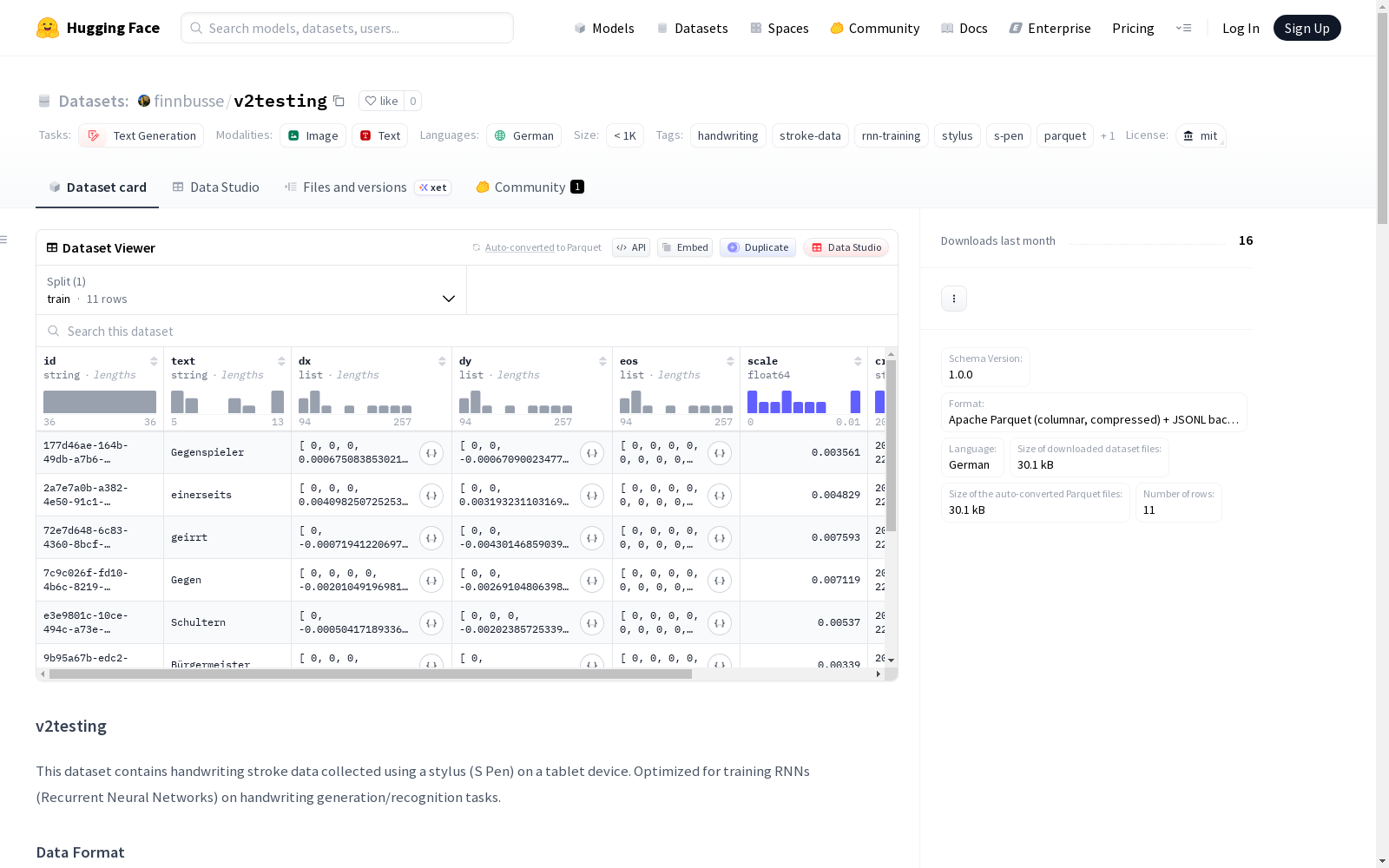Expand JSON for eos in Schultern row
This screenshot has width=1389, height=868.
pyautogui.click(x=720, y=623)
